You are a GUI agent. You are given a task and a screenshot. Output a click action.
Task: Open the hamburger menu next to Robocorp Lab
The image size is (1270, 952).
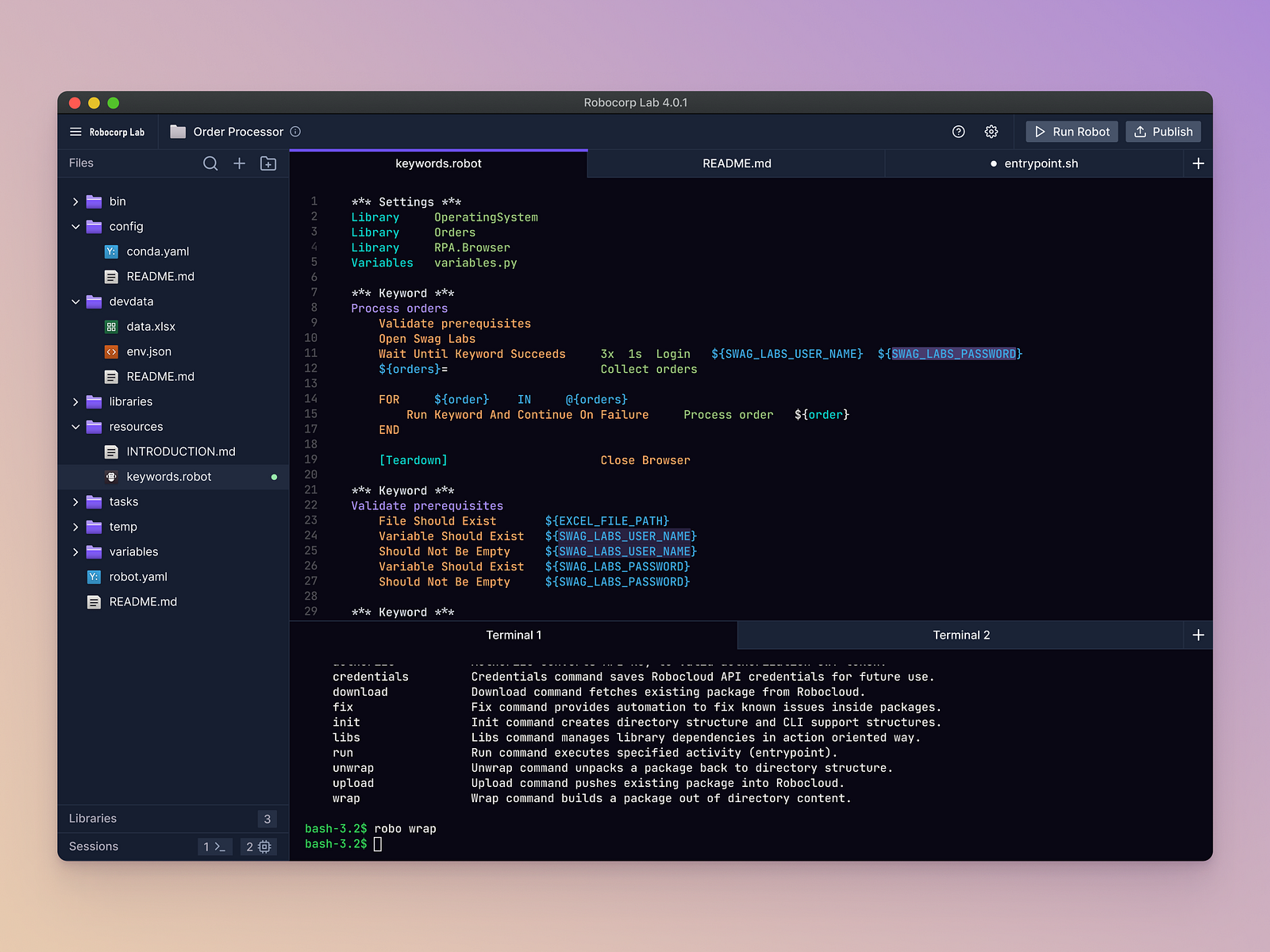pos(75,132)
